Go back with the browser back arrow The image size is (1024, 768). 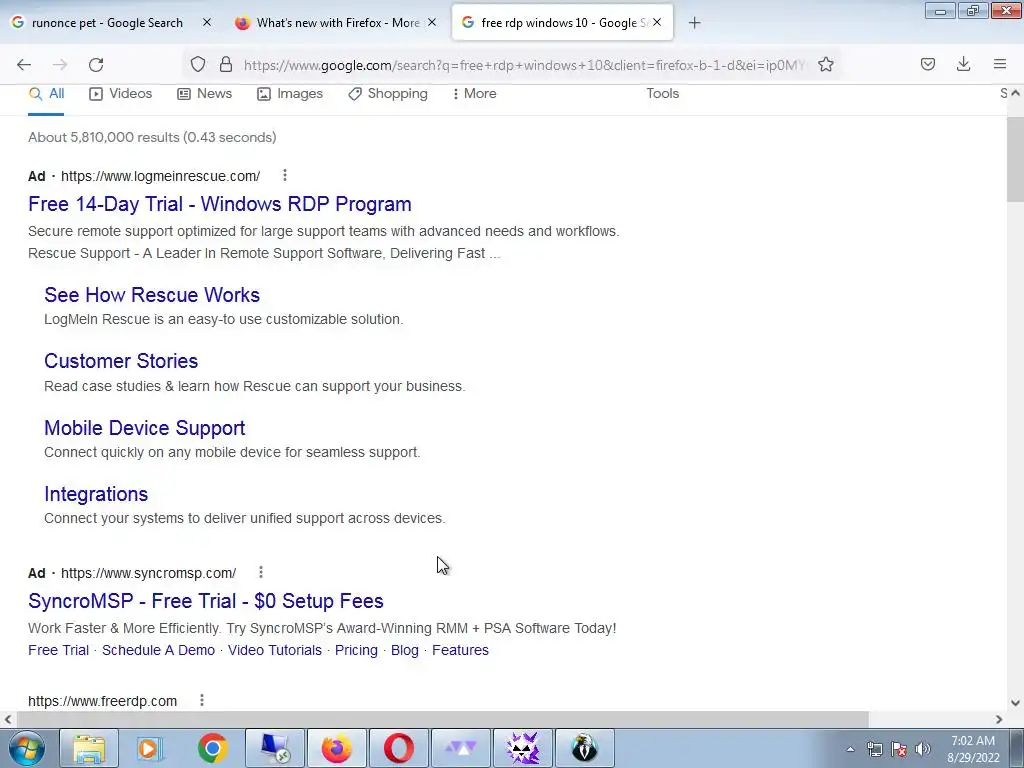point(24,65)
